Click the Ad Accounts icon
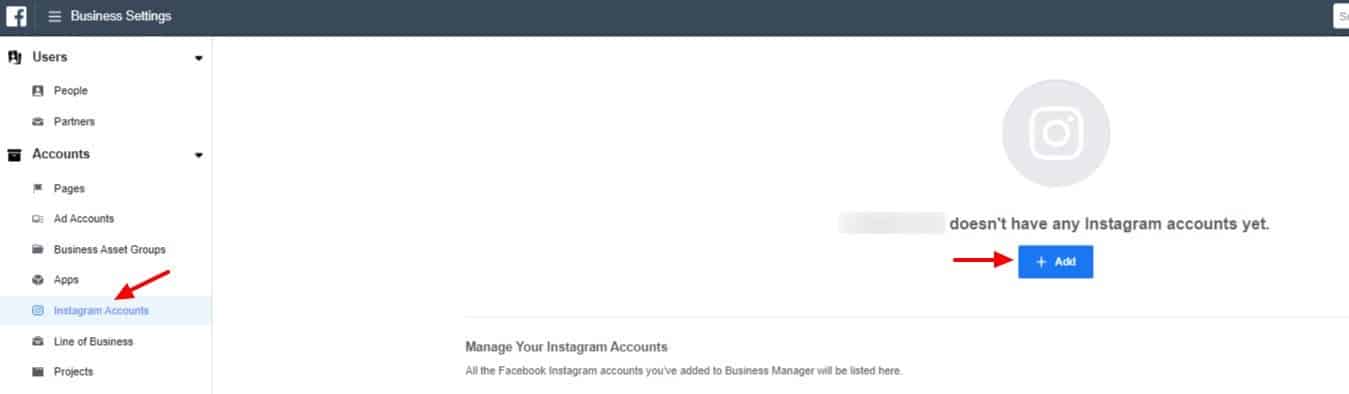Viewport: 1349px width, 394px height. [38, 219]
